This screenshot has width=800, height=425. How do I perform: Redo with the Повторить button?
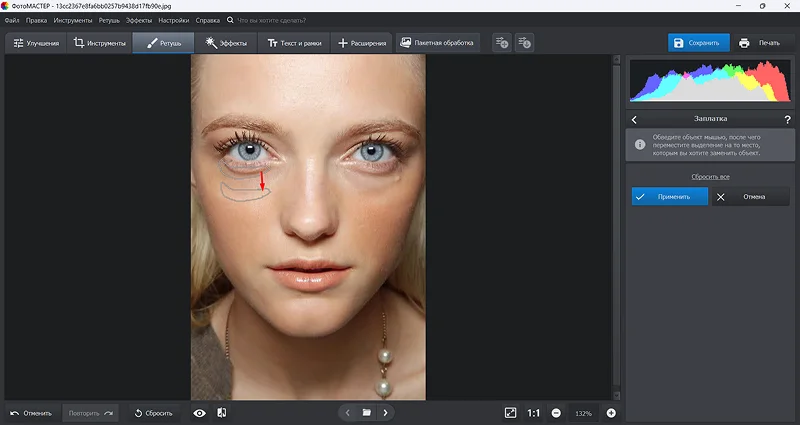(90, 413)
